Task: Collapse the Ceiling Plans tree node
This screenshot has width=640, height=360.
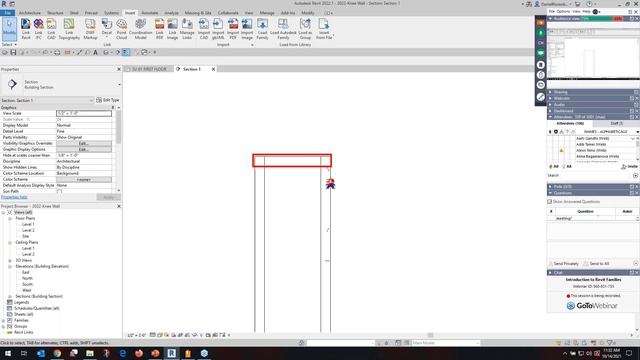Action: pyautogui.click(x=10, y=242)
